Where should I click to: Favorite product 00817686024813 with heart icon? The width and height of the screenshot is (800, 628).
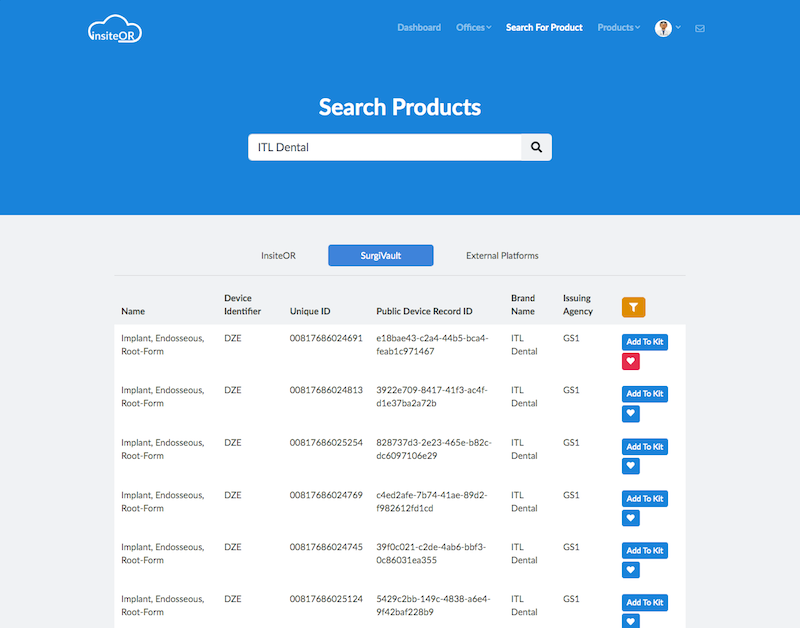coord(631,413)
